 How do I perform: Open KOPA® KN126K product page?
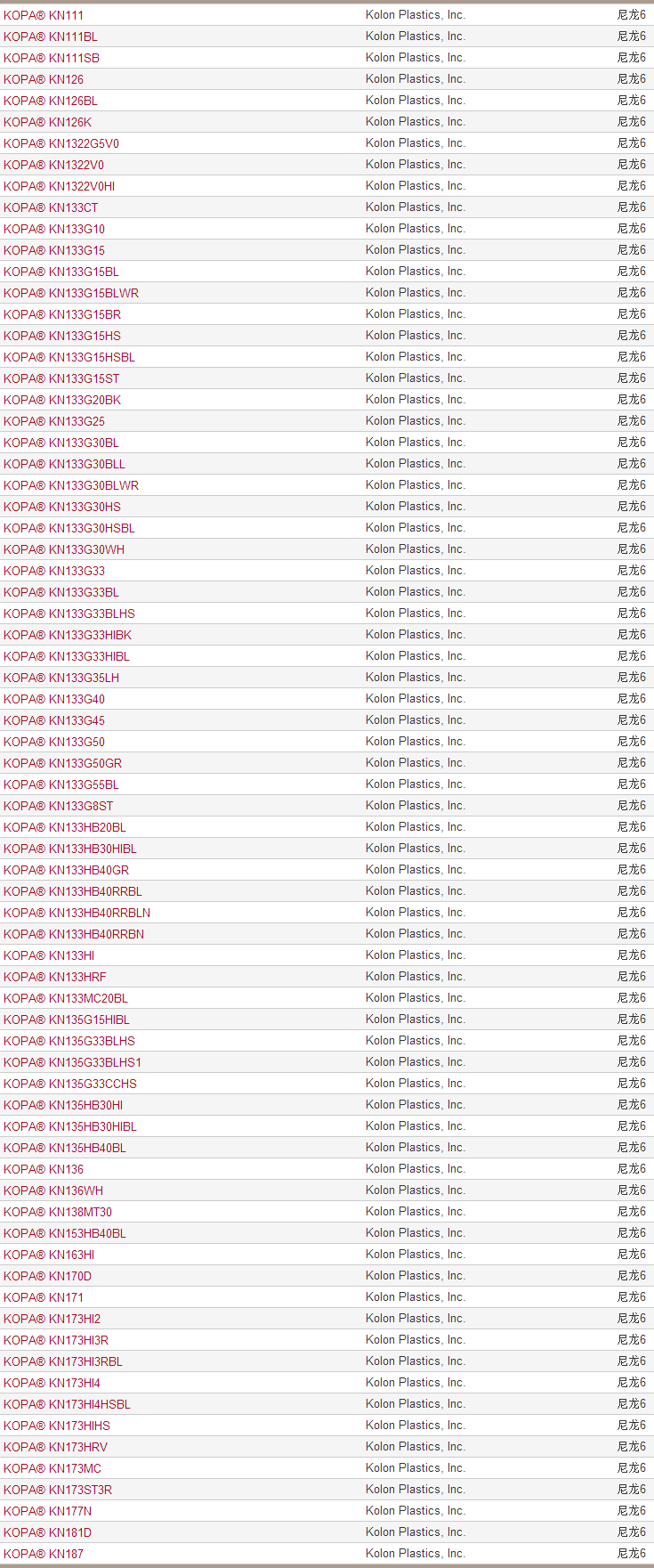[x=47, y=122]
